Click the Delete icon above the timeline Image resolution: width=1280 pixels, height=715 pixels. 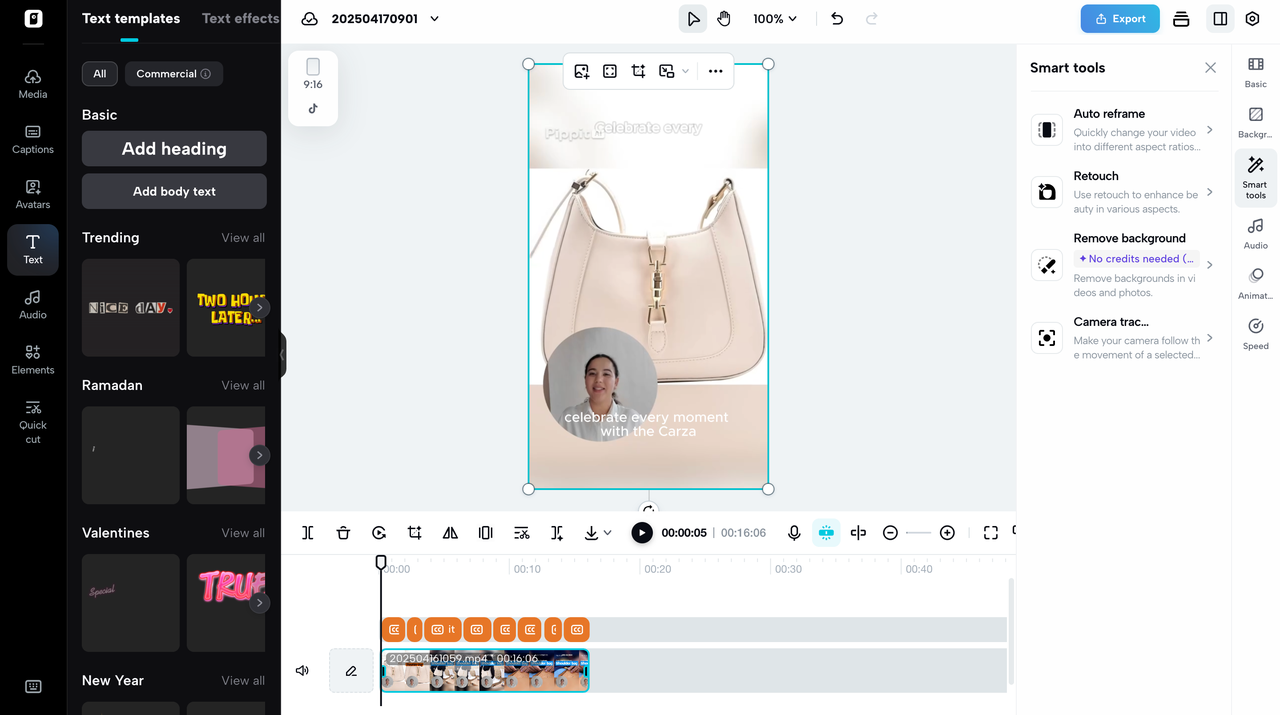click(343, 532)
